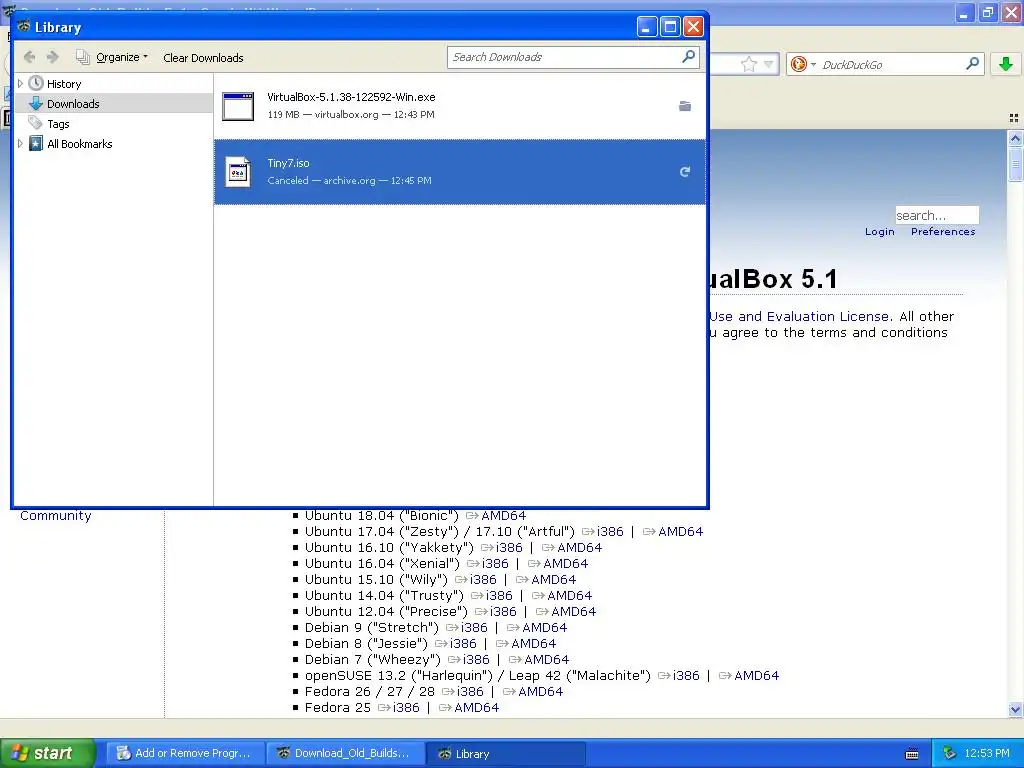Open the Use and Evaluation License link
1024x768 pixels.
pos(800,317)
